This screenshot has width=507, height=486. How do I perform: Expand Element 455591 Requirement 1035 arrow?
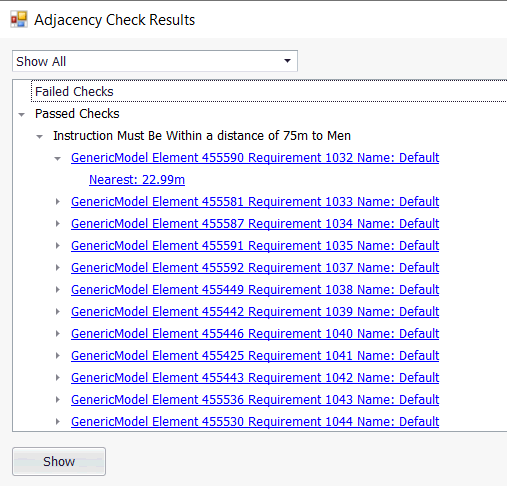tap(58, 246)
